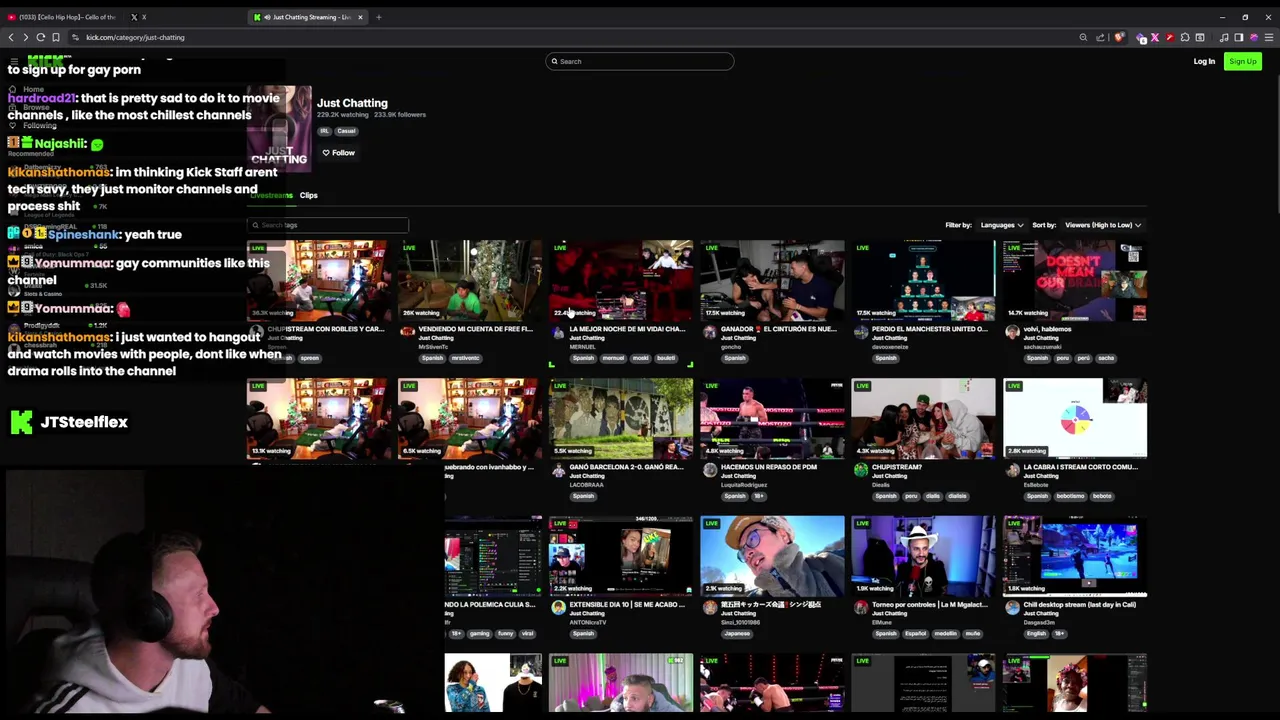Viewport: 1280px width, 720px height.
Task: Click the LuquitaRodriguez channel avatar
Action: click(x=709, y=470)
